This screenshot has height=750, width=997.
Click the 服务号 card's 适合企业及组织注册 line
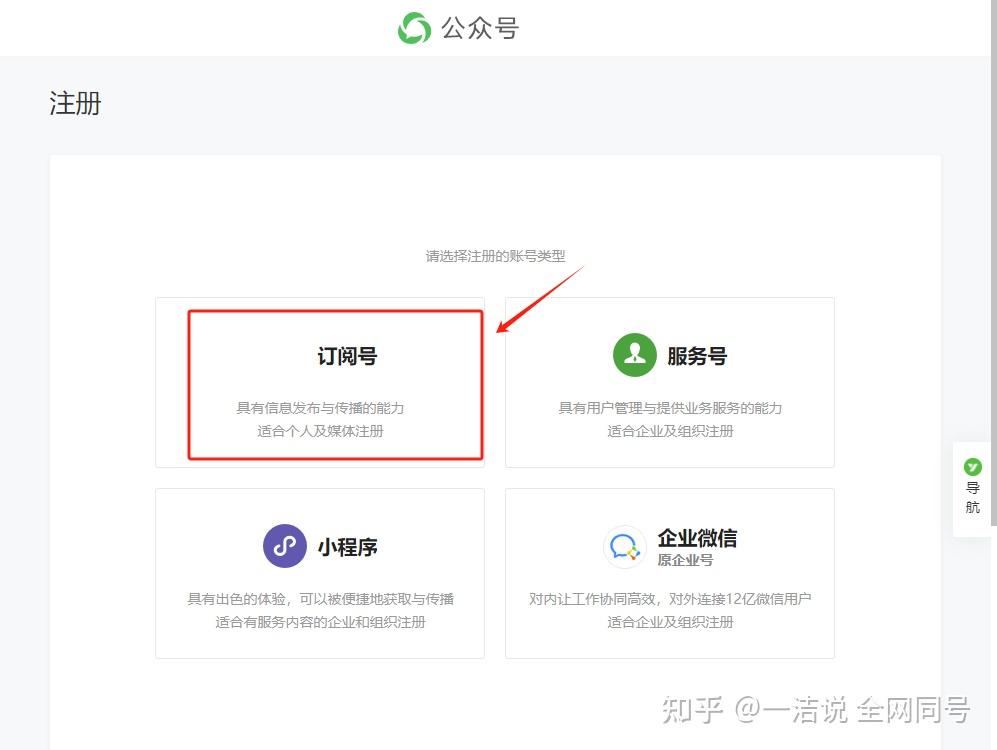[x=670, y=431]
